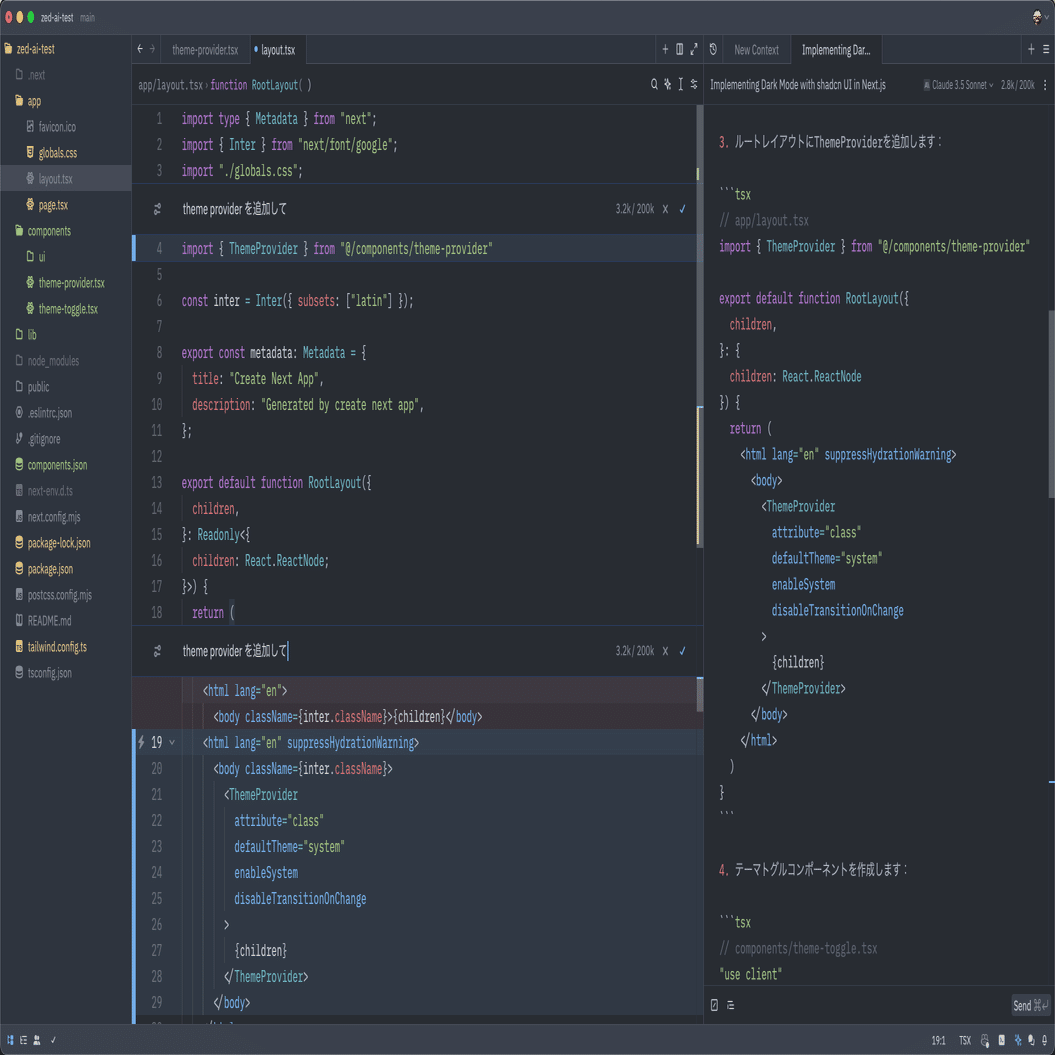Toggle the collab panel in status bar
Image resolution: width=1055 pixels, height=1055 pixels.
click(37, 1040)
